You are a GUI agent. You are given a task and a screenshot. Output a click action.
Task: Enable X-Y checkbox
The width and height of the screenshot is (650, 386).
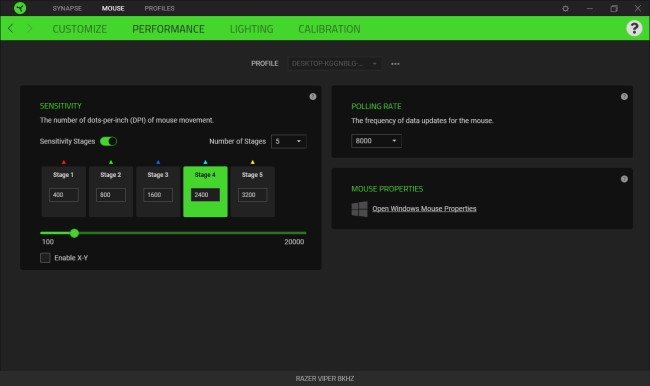[45, 257]
